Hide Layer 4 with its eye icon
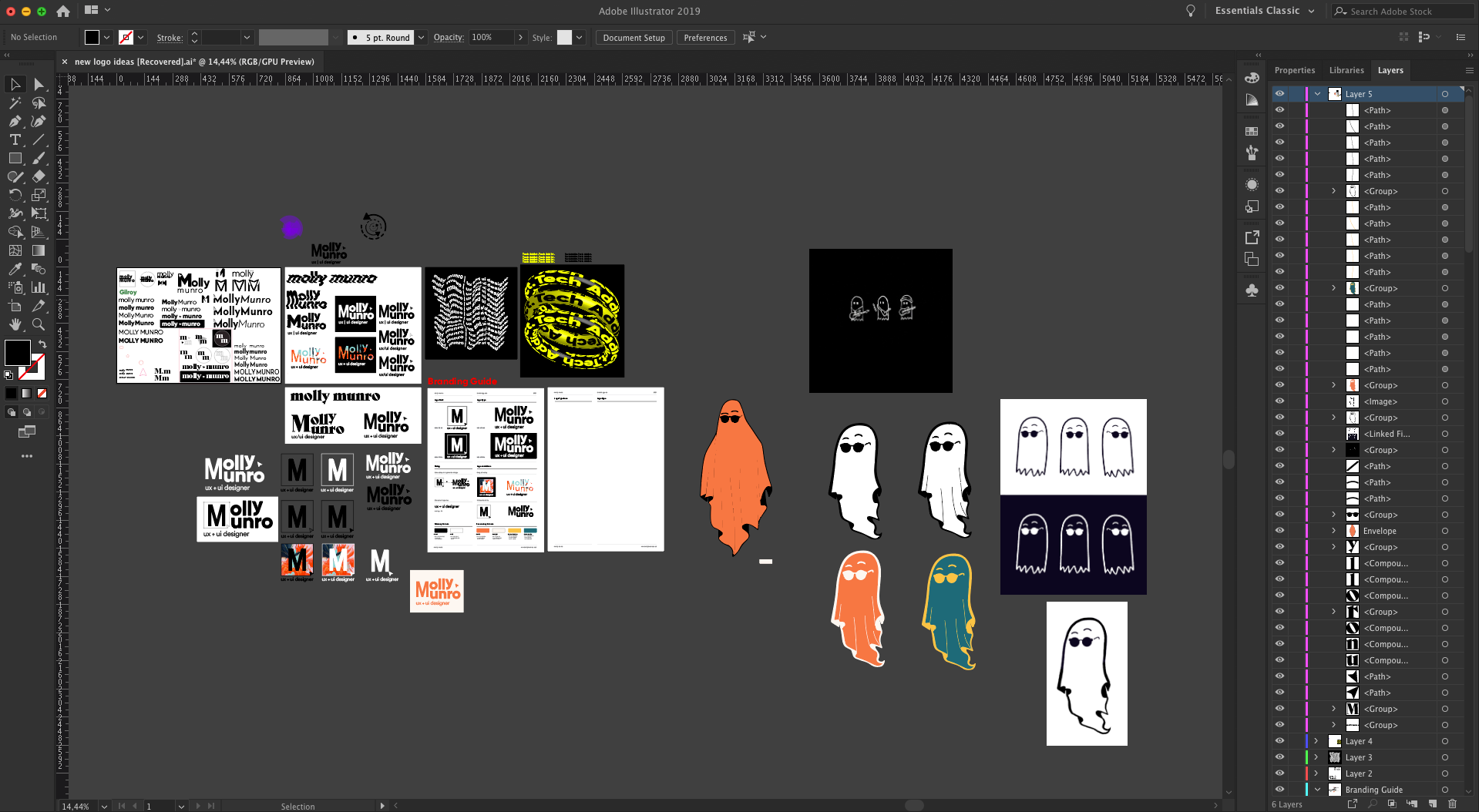This screenshot has height=812, width=1479. (x=1279, y=741)
